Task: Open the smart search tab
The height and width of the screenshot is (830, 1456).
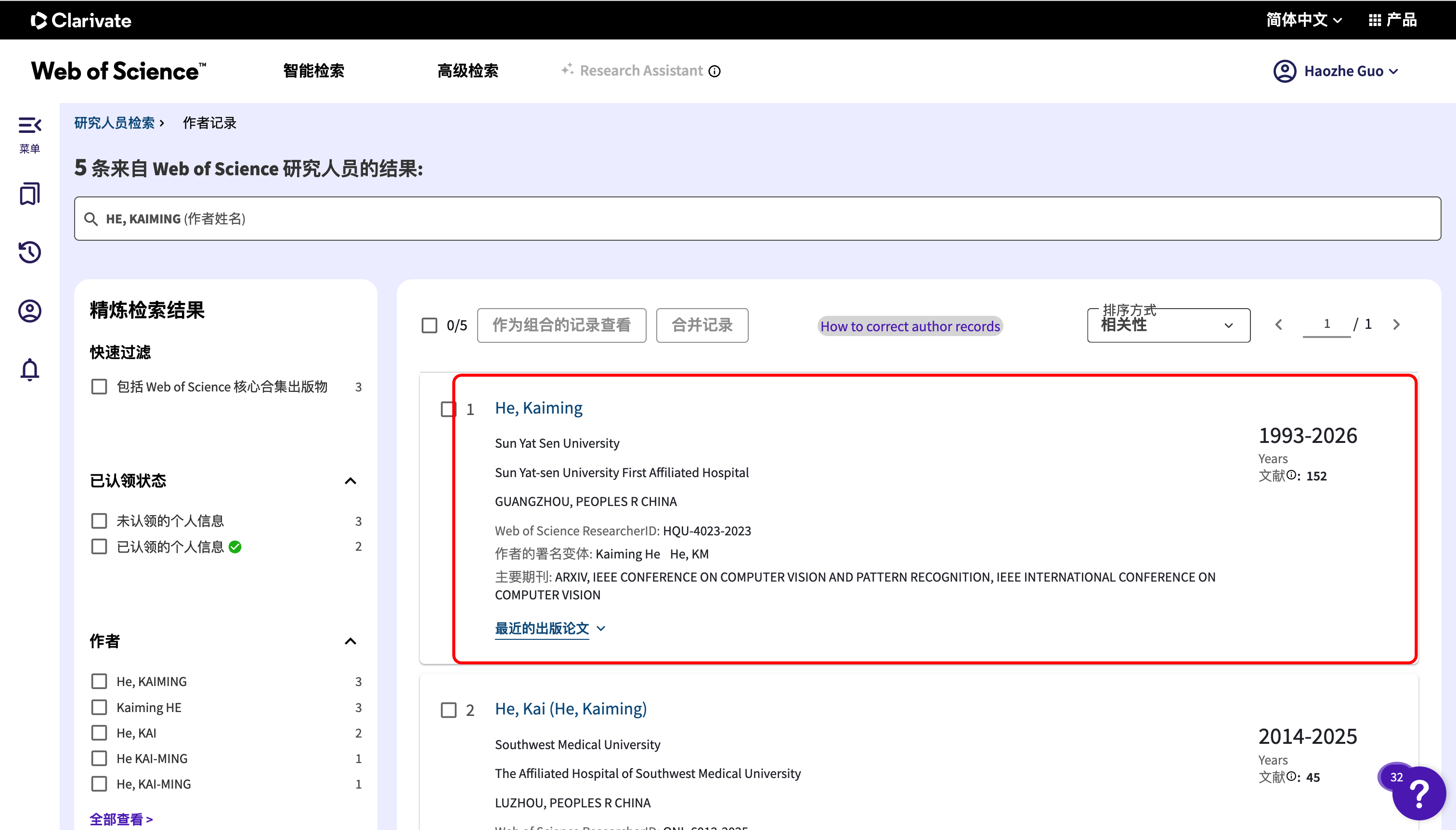Action: coord(313,71)
